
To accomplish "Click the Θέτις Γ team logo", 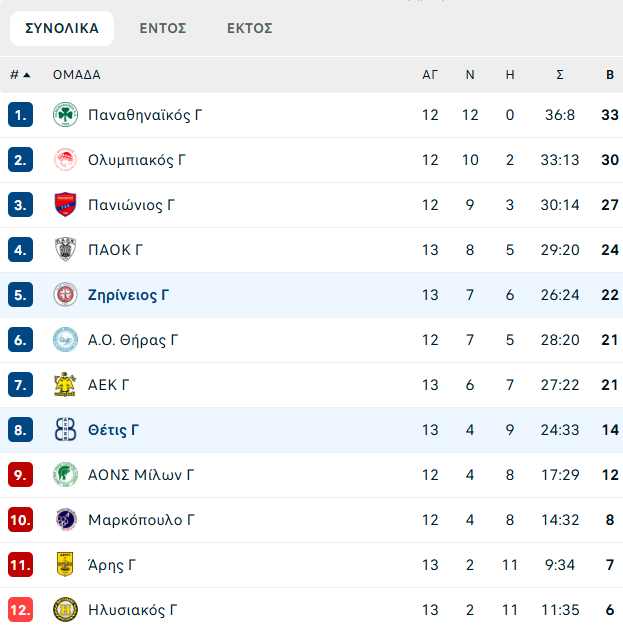I will pos(65,430).
